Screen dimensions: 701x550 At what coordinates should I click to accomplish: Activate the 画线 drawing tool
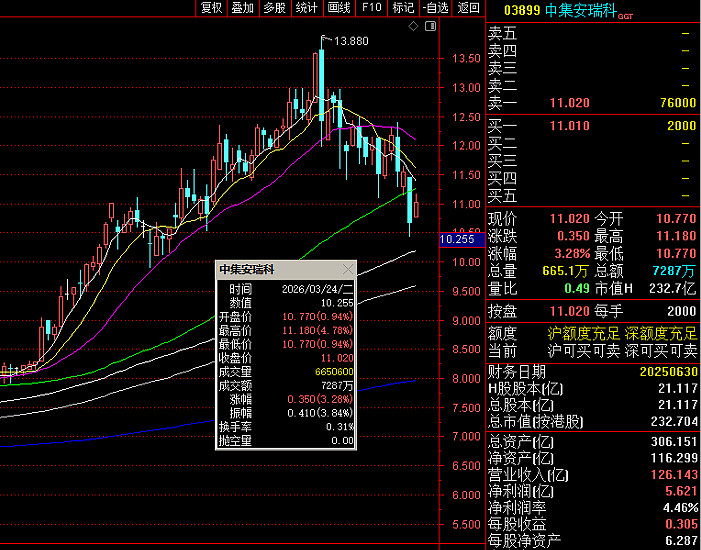(x=339, y=8)
